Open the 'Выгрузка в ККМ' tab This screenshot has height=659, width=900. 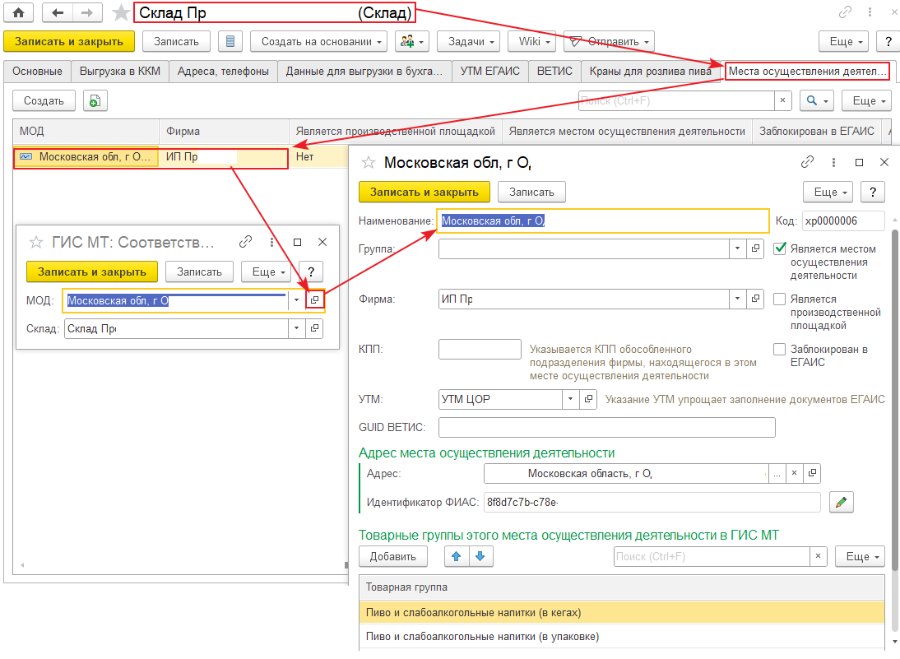coord(119,71)
